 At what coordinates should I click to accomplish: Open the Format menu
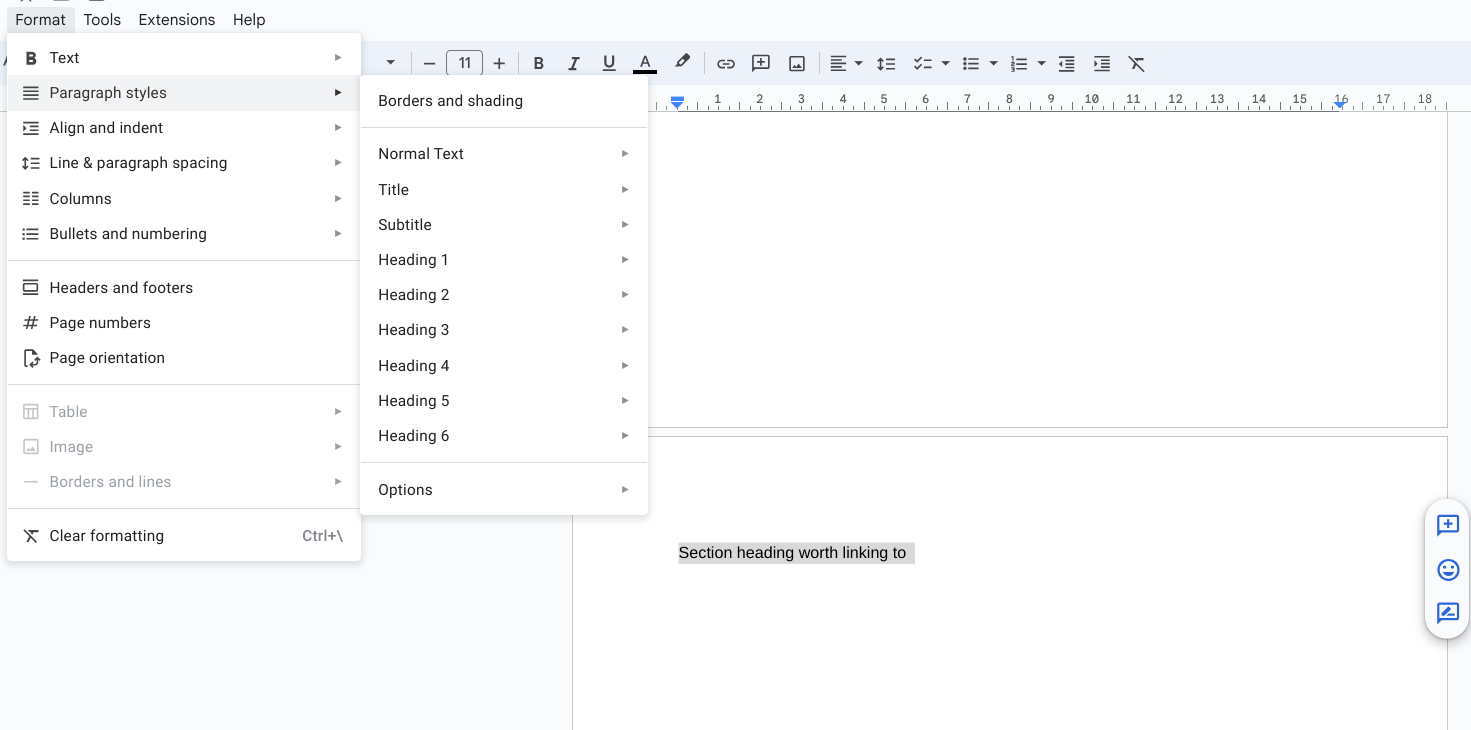pos(40,19)
